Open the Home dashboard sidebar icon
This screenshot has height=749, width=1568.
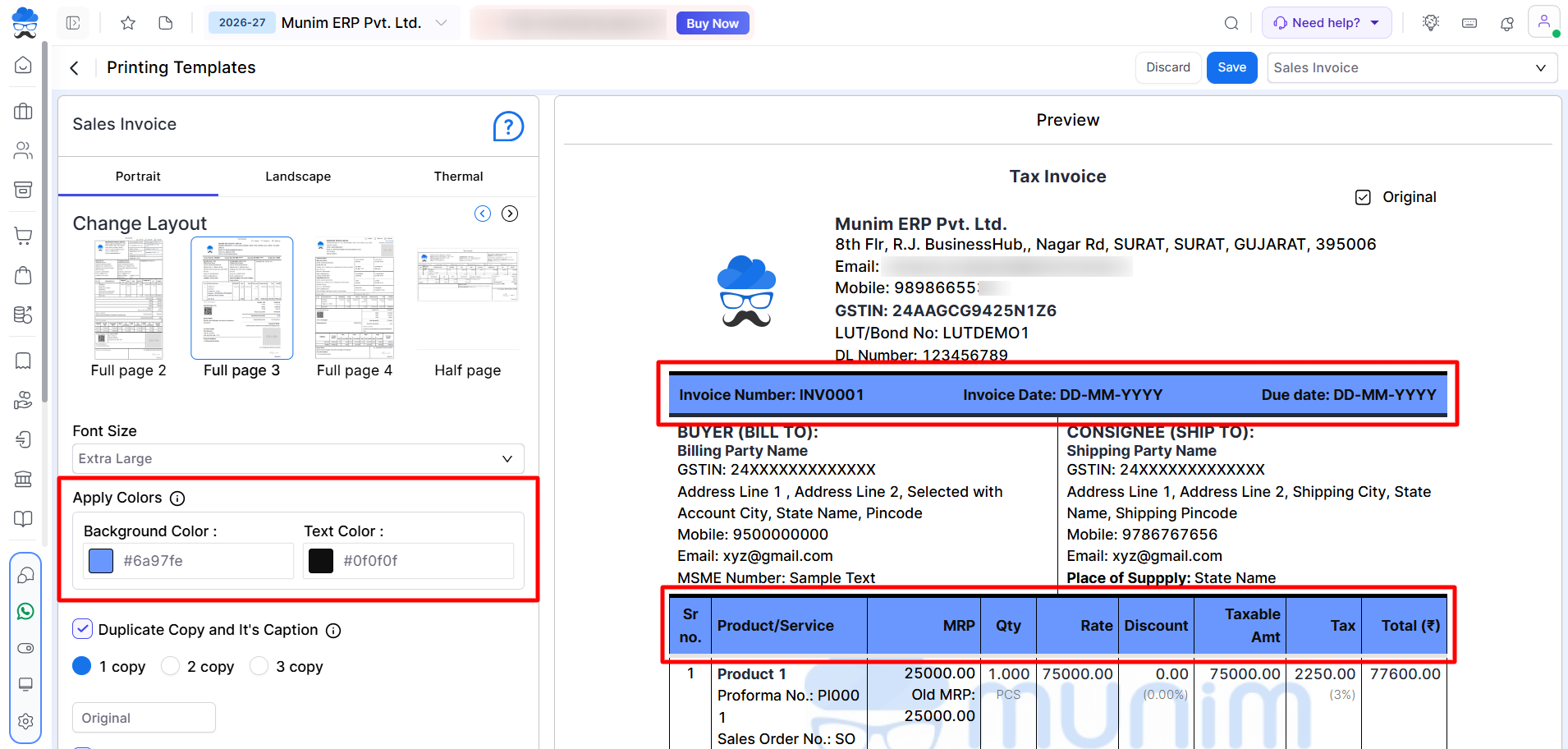24,65
